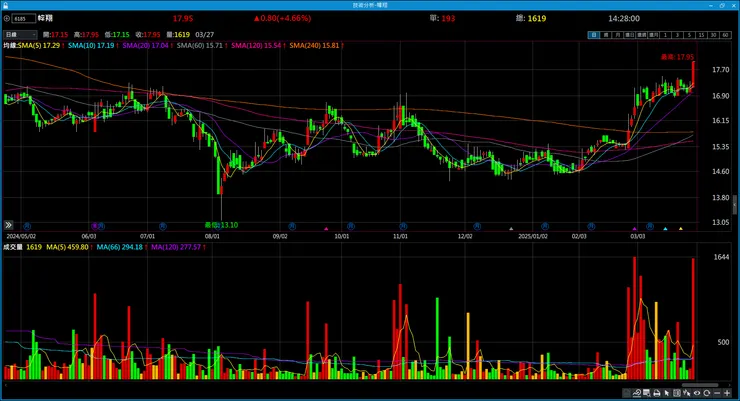This screenshot has width=740, height=401.
Task: Click the highest price label 17.95 on chart
Action: (677, 57)
